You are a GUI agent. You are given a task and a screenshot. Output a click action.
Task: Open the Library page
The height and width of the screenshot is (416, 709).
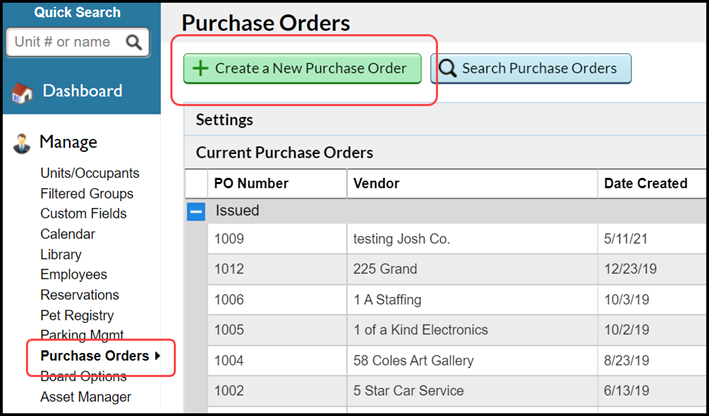[61, 255]
